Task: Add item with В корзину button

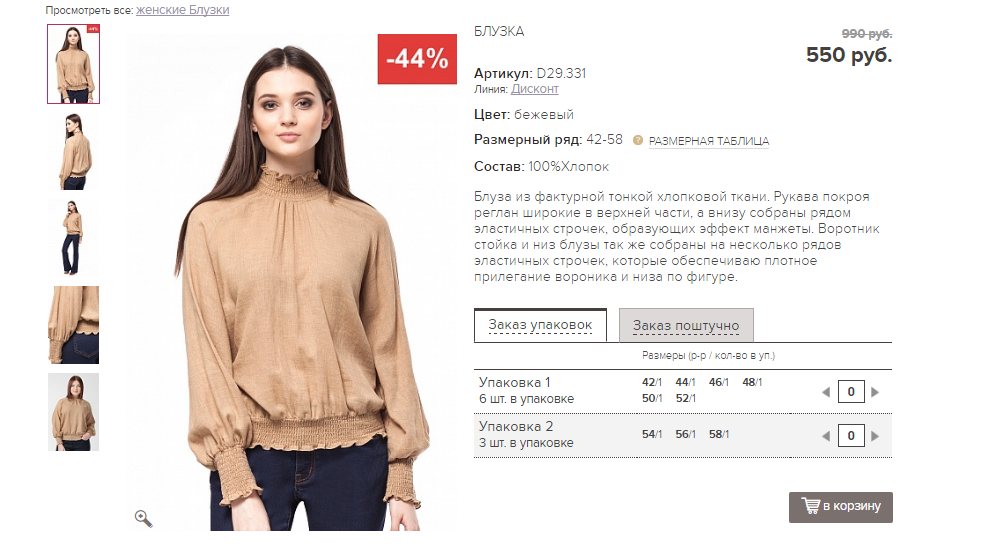Action: click(841, 507)
